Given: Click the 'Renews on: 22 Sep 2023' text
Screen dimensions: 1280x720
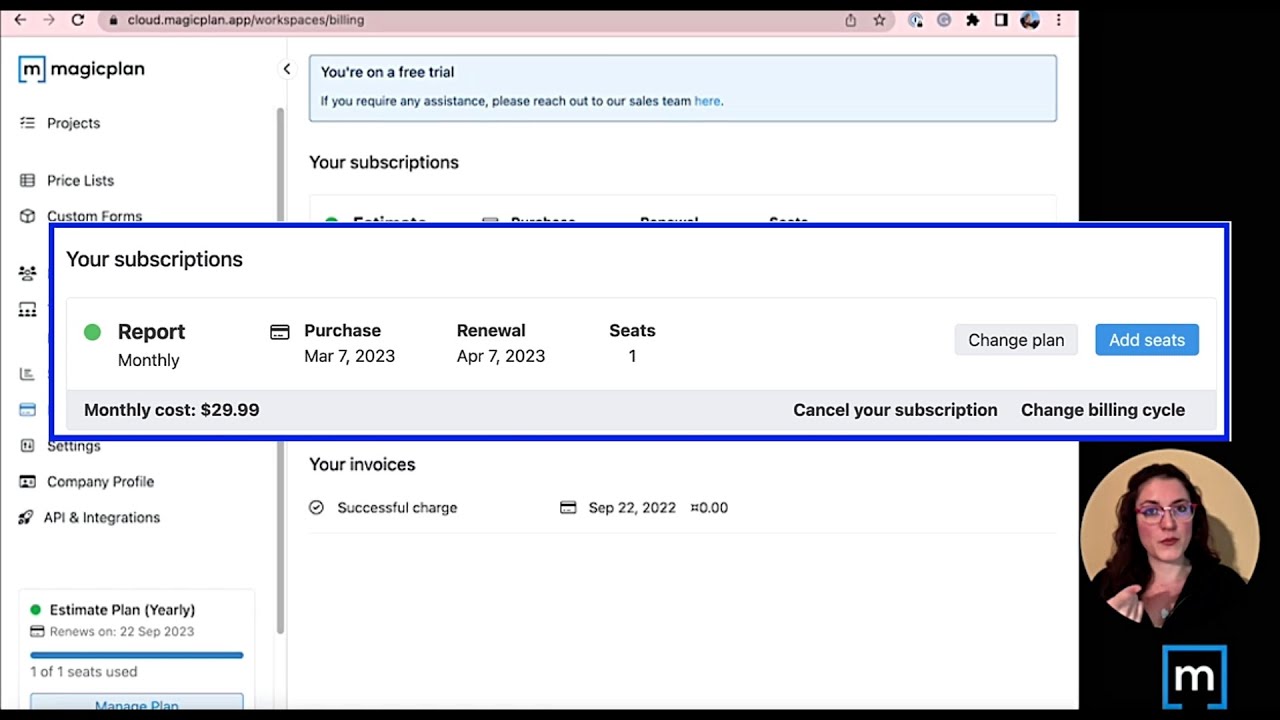Looking at the screenshot, I should tap(122, 632).
